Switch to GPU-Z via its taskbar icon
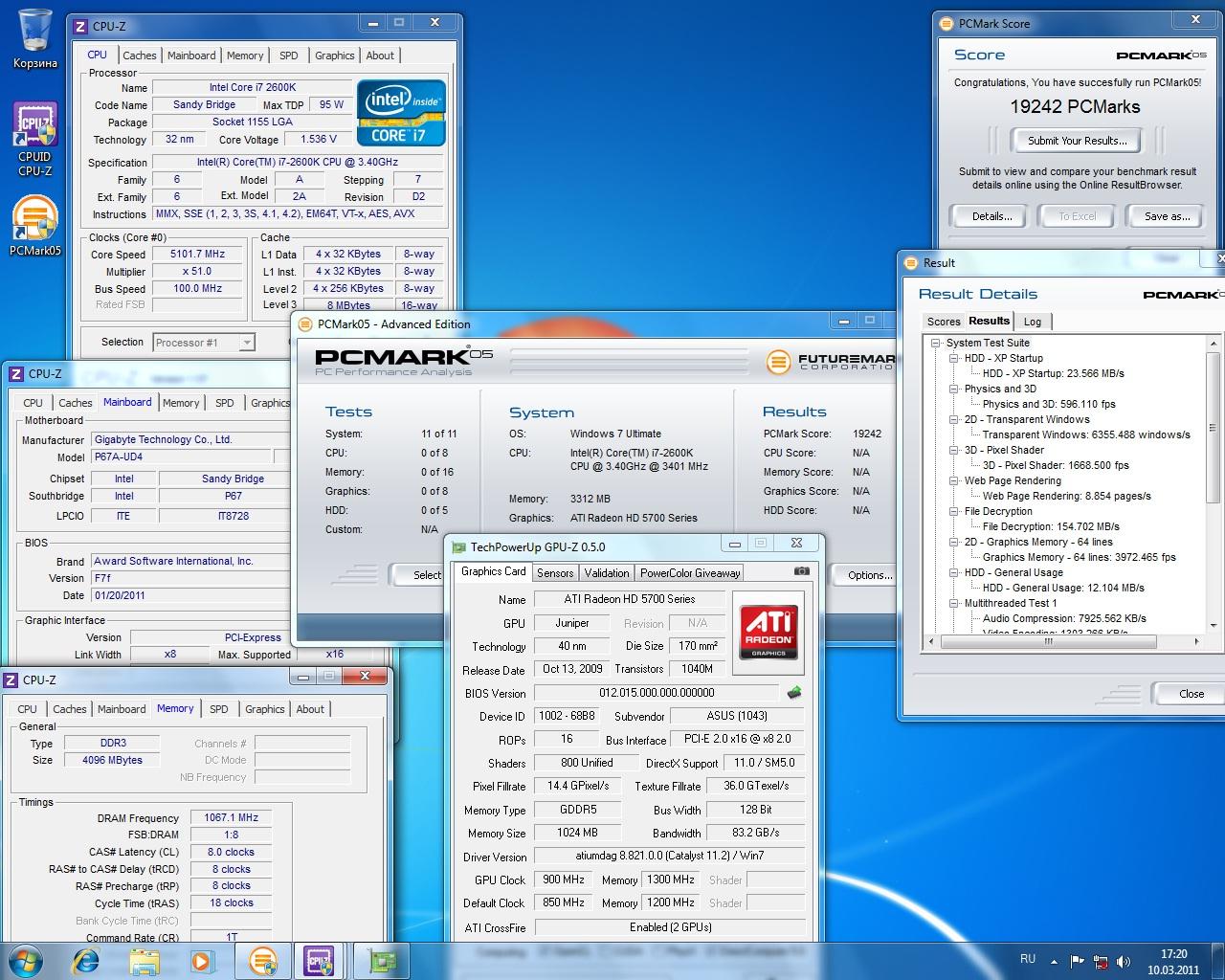The height and width of the screenshot is (980, 1225). click(x=382, y=960)
